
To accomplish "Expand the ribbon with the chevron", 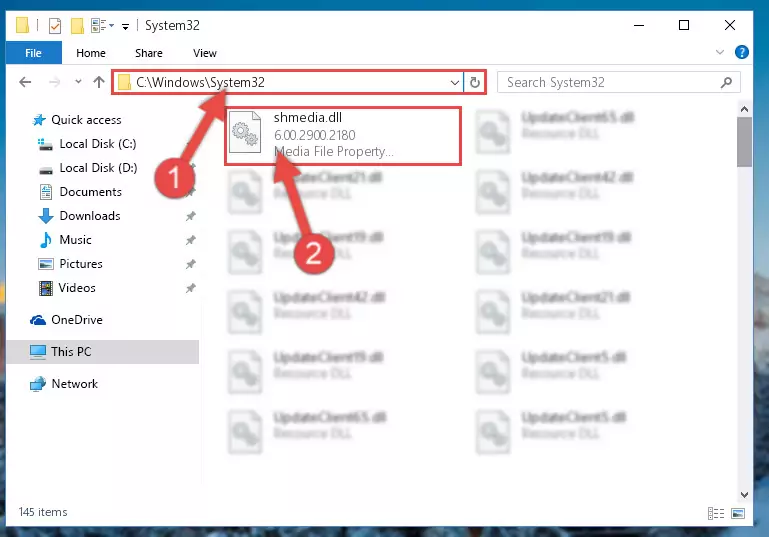I will pyautogui.click(x=719, y=52).
